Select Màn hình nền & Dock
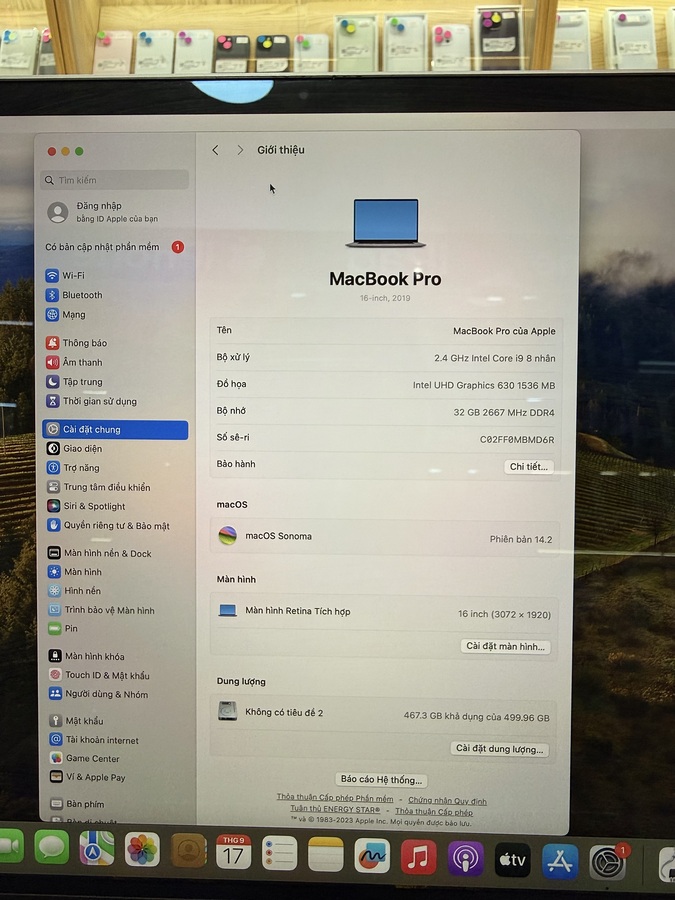Viewport: 675px width, 900px height. pos(100,553)
